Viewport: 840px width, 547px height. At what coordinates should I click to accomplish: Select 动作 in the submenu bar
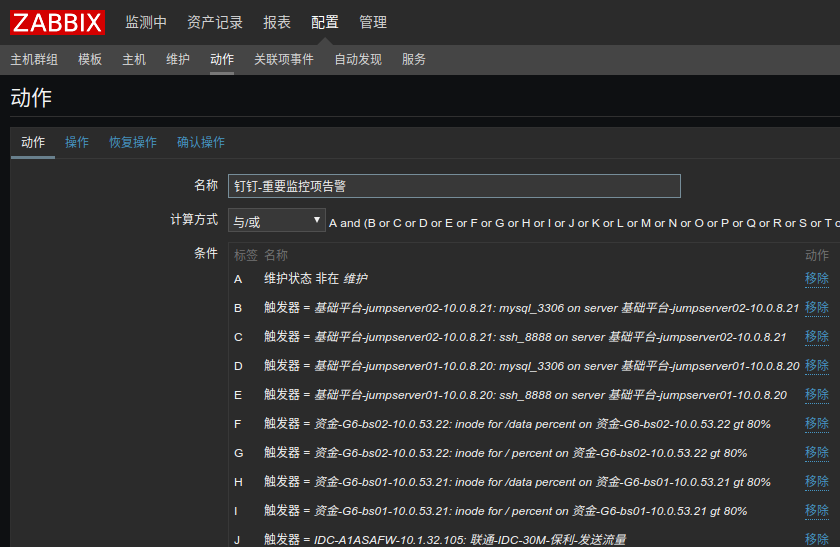(222, 59)
